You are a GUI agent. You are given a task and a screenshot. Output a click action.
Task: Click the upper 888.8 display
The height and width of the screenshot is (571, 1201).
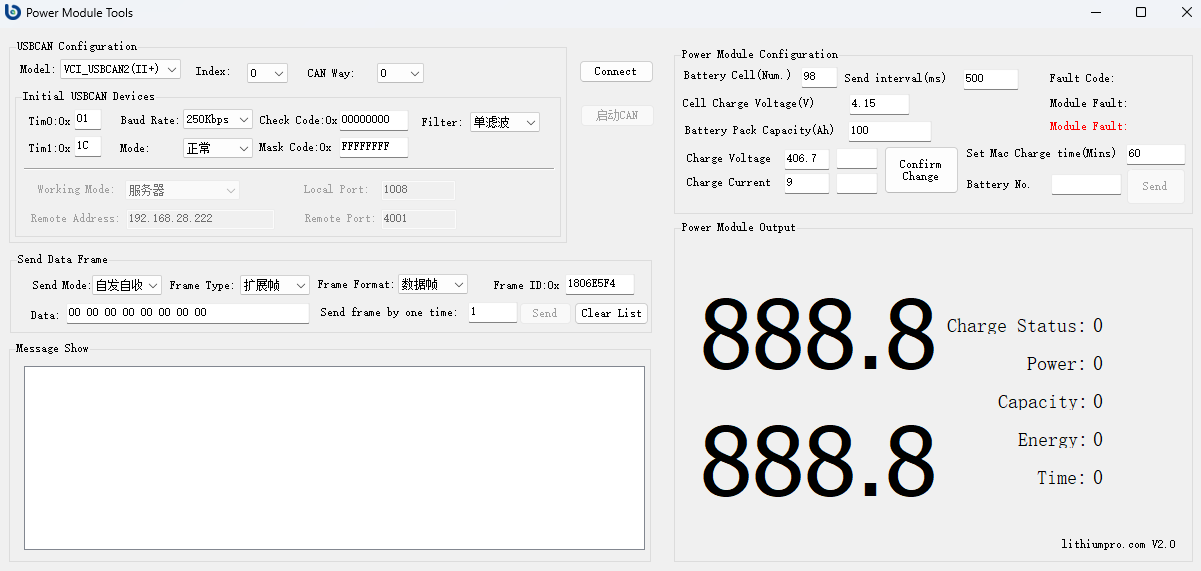[818, 335]
